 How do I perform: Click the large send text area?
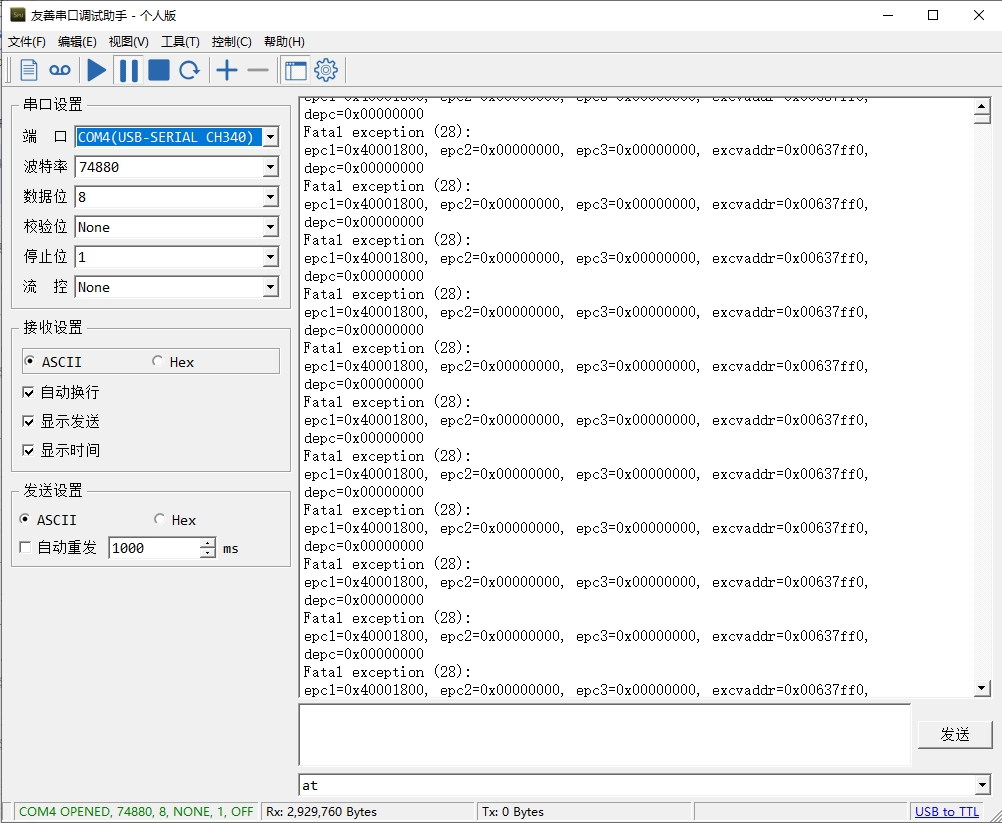[605, 735]
